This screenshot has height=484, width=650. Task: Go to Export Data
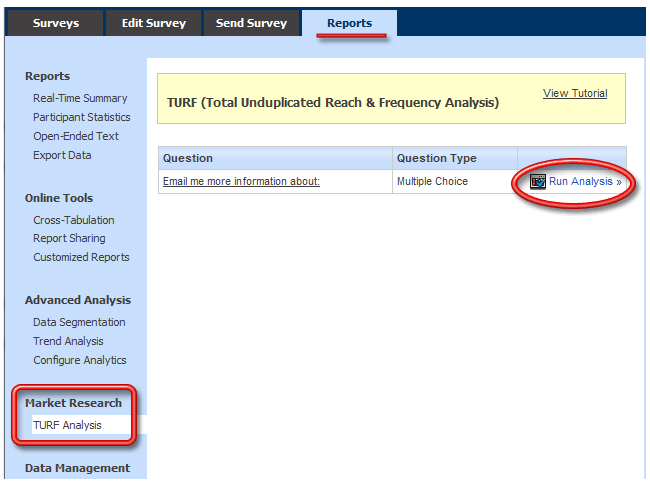point(62,155)
